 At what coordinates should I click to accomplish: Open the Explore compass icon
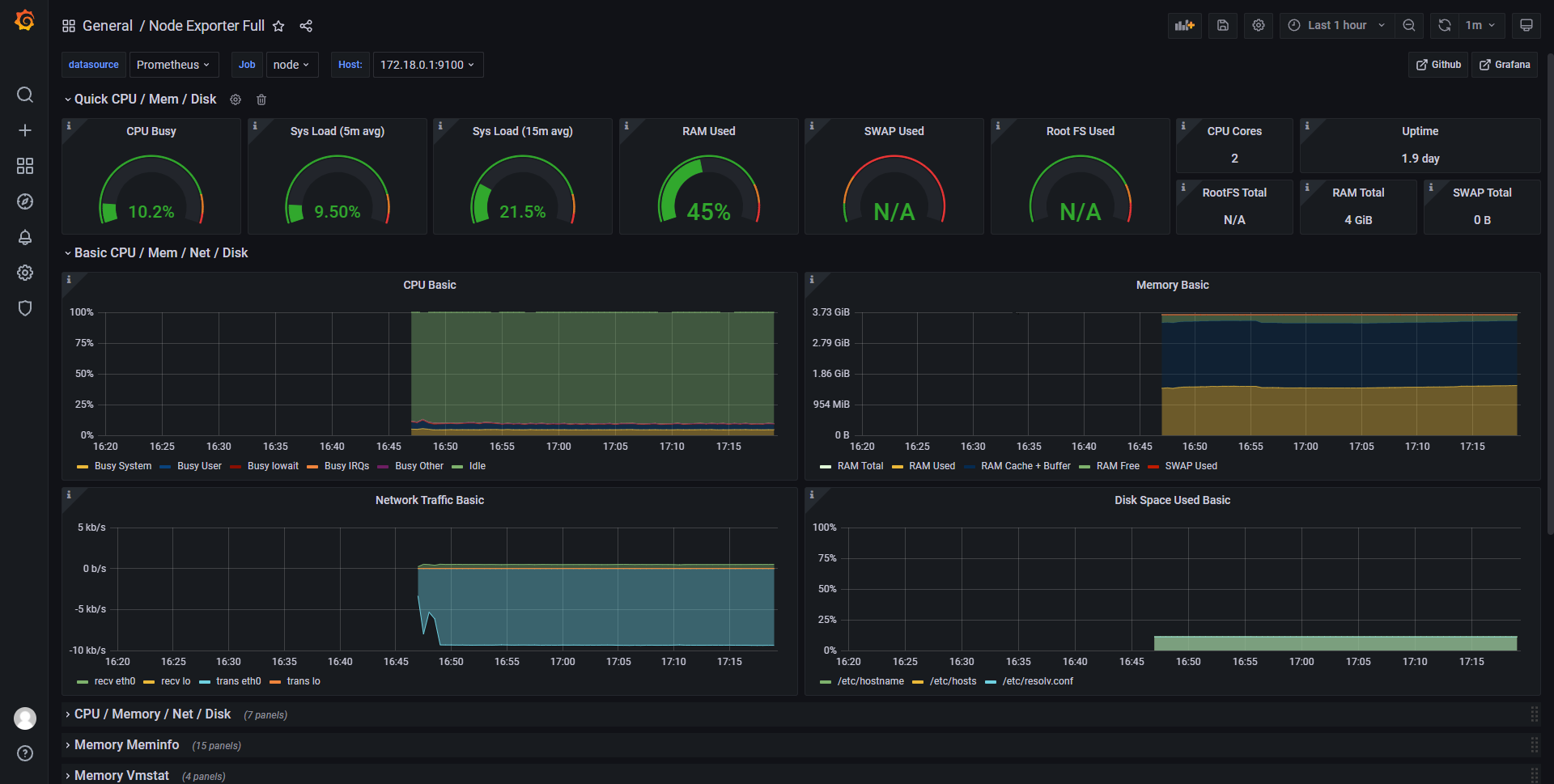pos(25,201)
